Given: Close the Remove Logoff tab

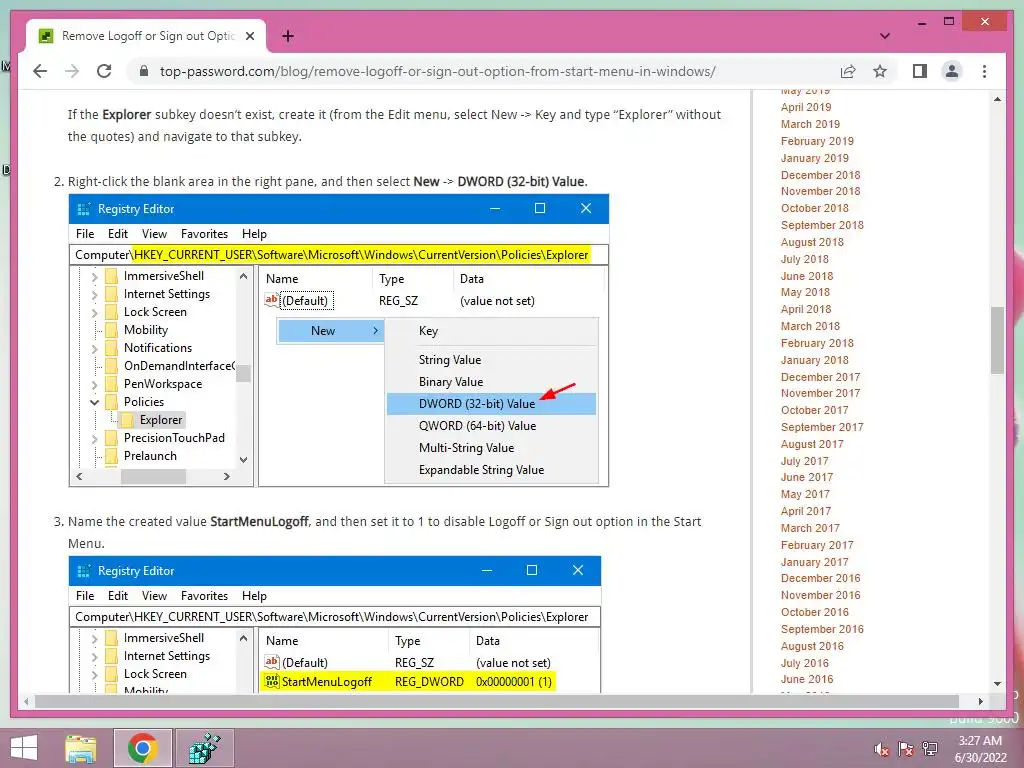Looking at the screenshot, I should 250,36.
